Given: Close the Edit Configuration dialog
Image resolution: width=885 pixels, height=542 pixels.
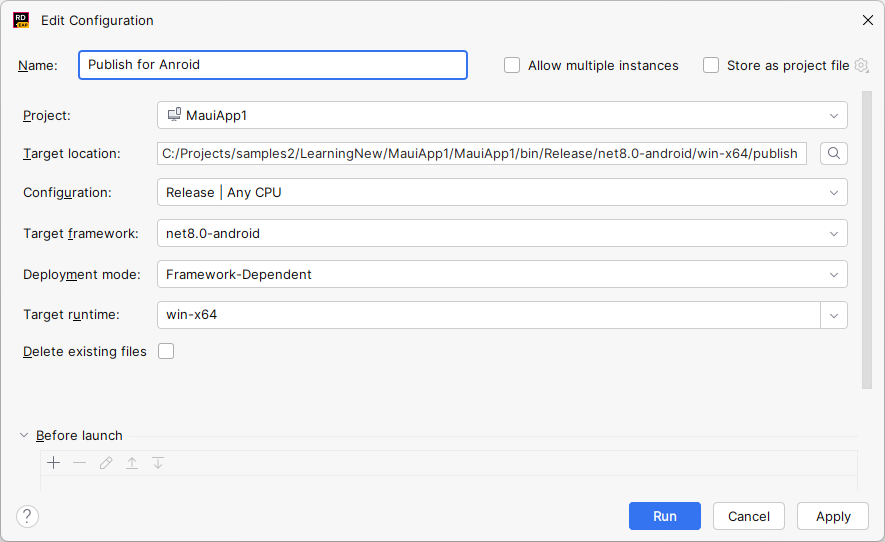Looking at the screenshot, I should [868, 20].
